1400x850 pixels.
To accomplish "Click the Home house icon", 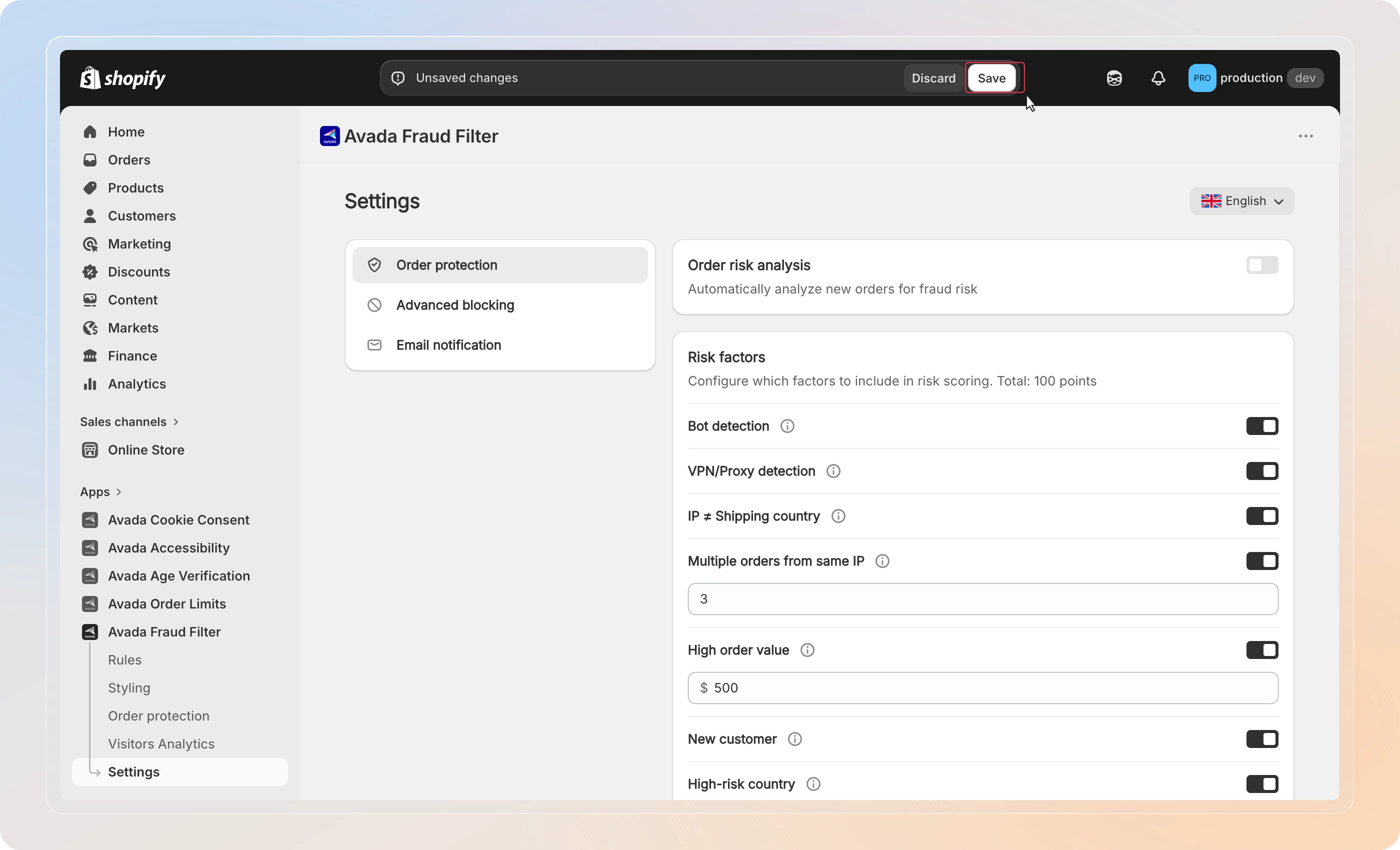I will point(90,132).
